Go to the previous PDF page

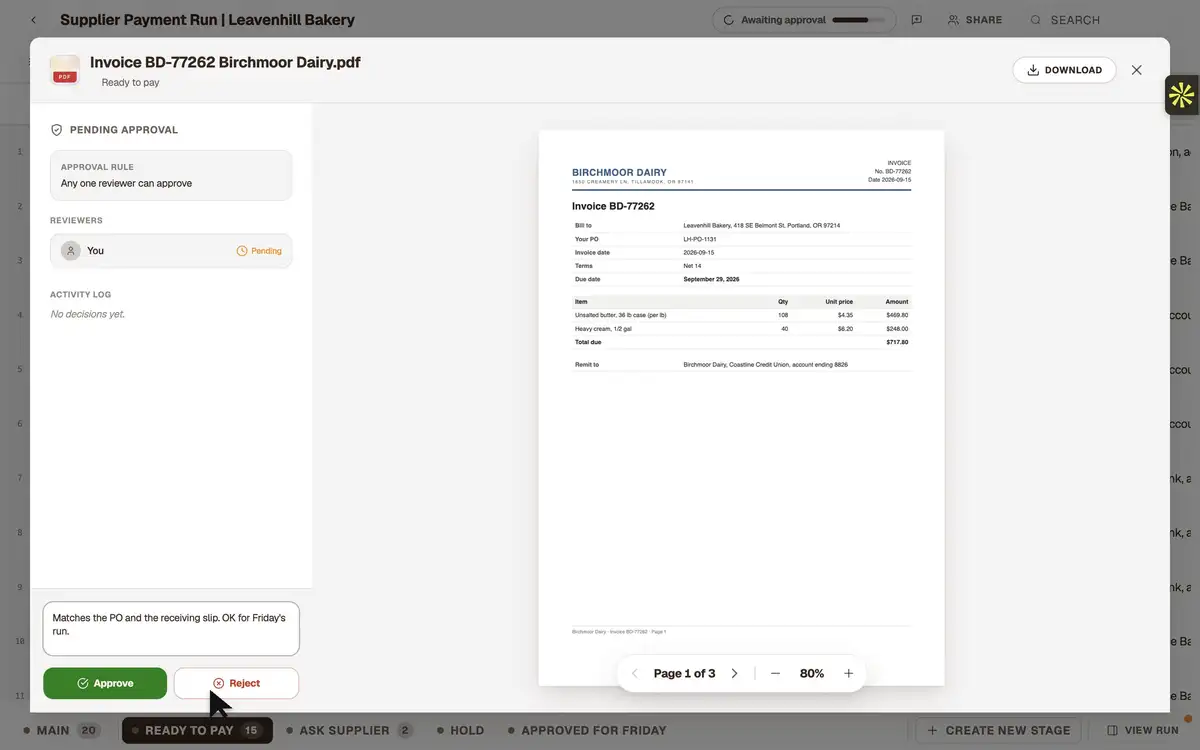[634, 674]
